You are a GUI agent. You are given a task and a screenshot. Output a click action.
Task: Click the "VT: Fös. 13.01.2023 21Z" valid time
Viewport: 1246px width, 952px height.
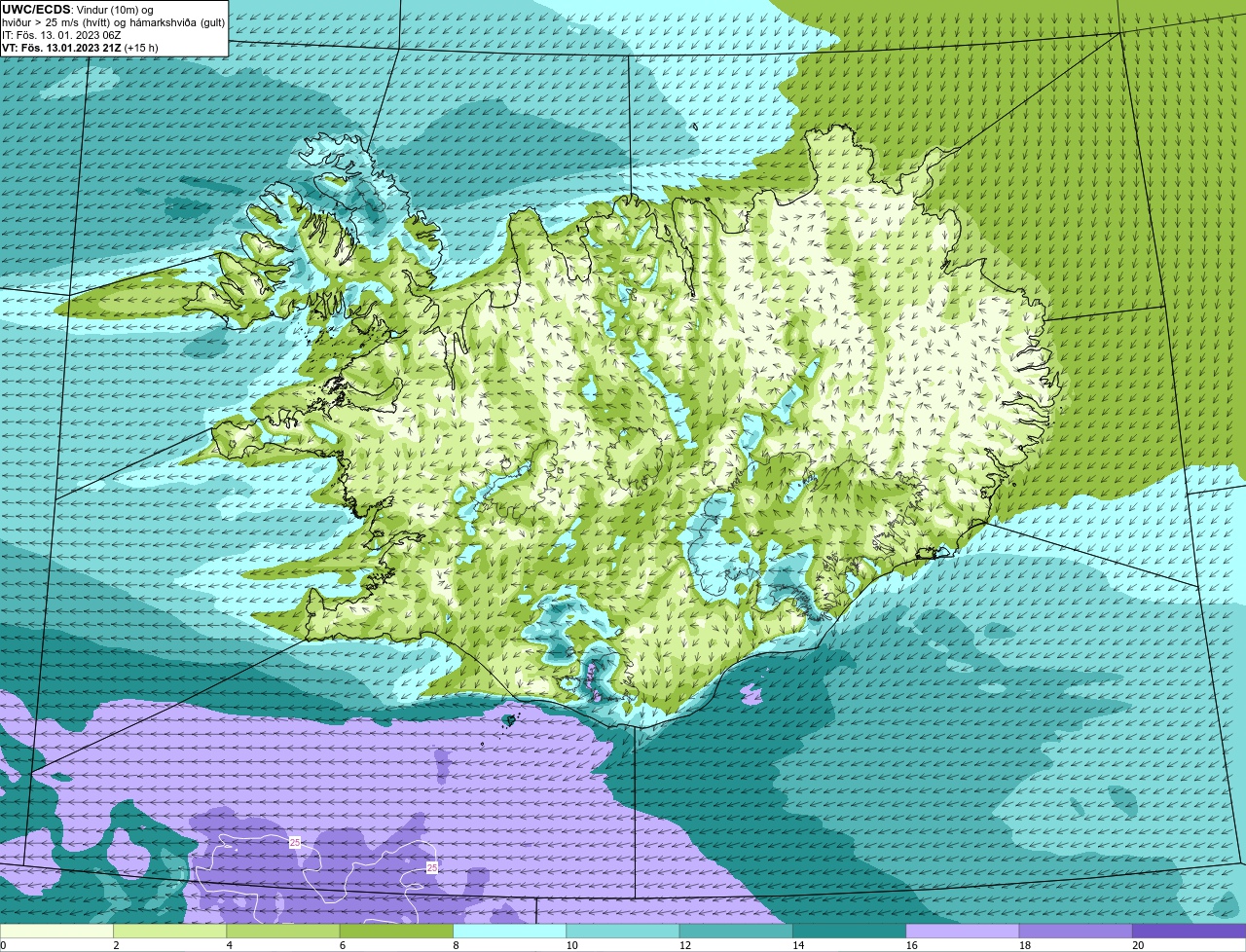[60, 48]
